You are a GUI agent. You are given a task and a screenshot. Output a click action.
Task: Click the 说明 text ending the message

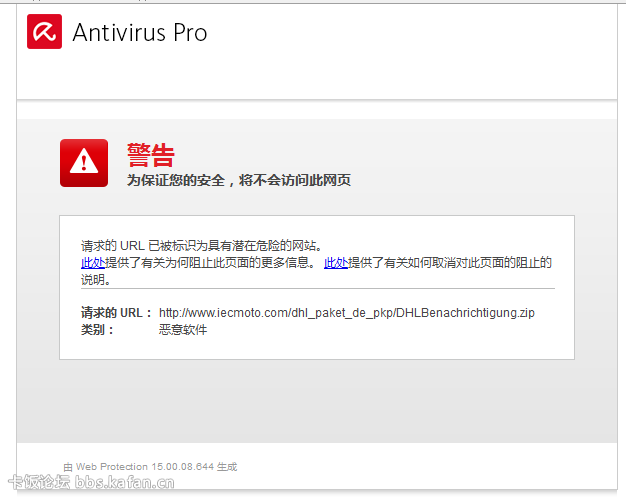95,280
